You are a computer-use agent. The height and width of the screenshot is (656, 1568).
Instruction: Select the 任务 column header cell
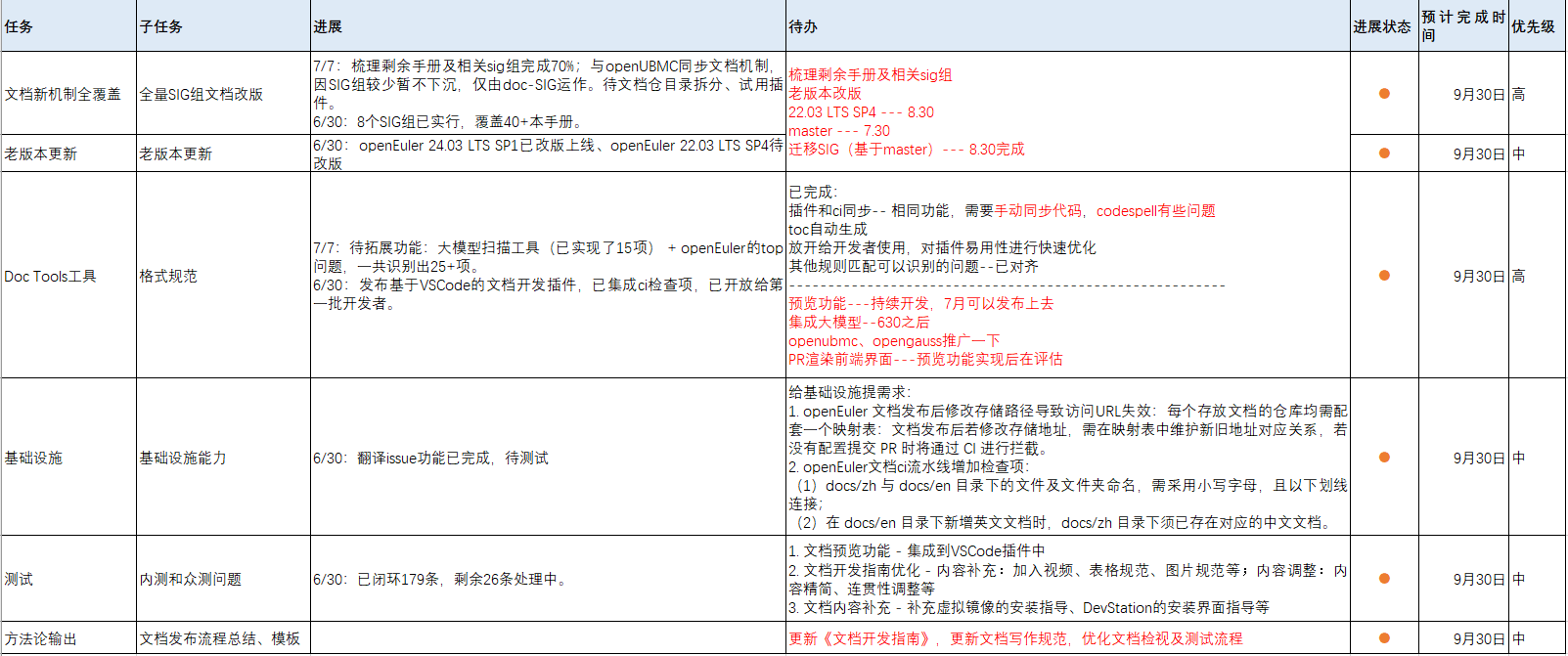coord(68,26)
